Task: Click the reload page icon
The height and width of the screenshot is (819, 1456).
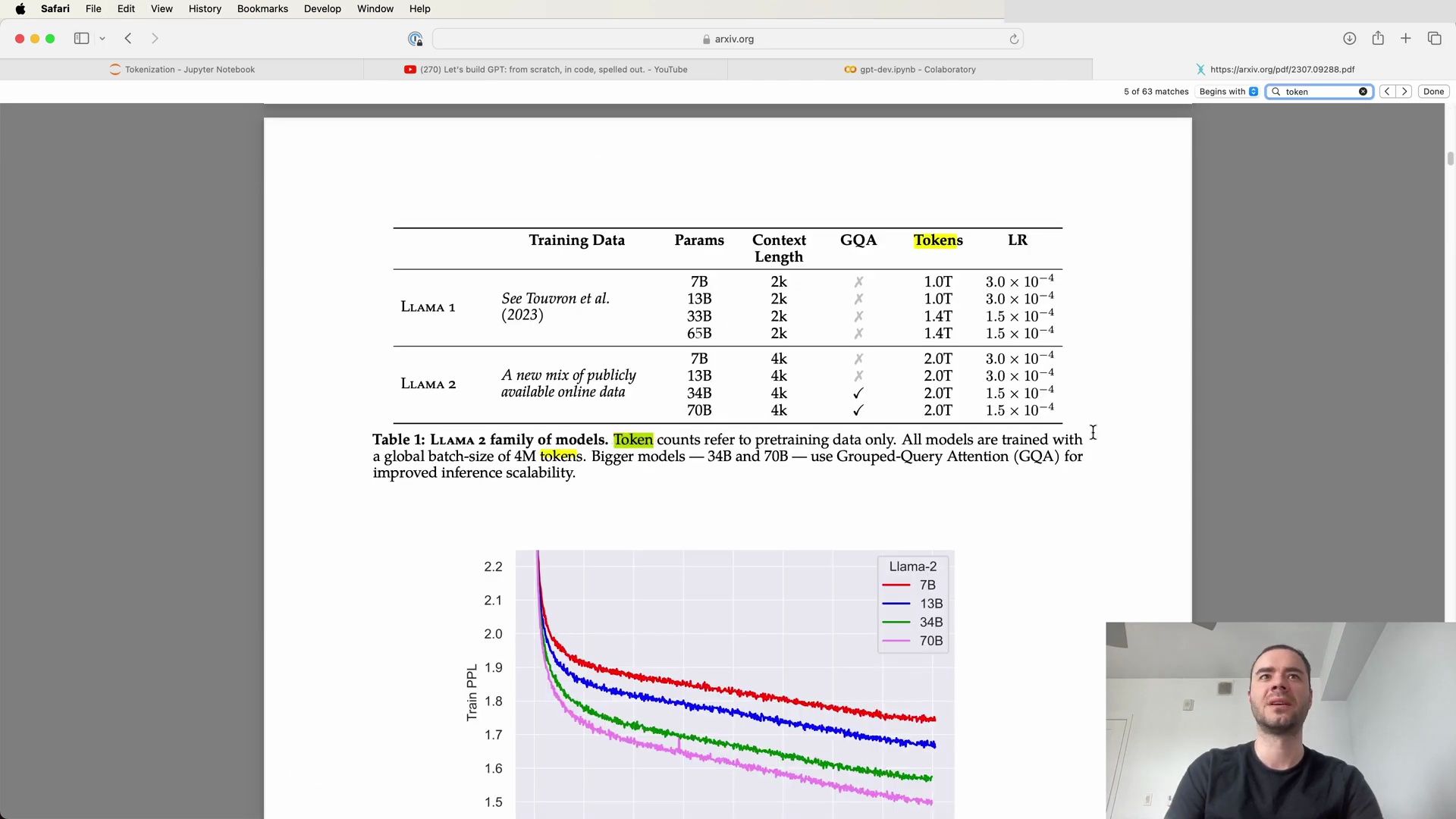Action: point(1015,38)
